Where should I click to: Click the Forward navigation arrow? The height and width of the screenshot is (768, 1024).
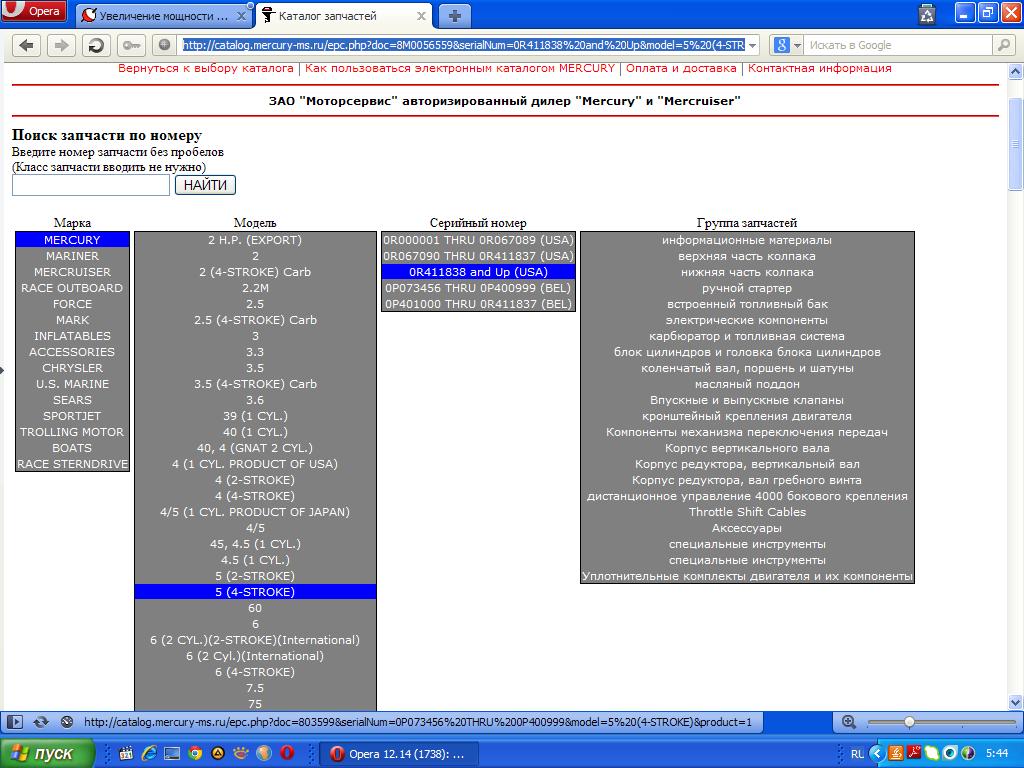pyautogui.click(x=61, y=45)
